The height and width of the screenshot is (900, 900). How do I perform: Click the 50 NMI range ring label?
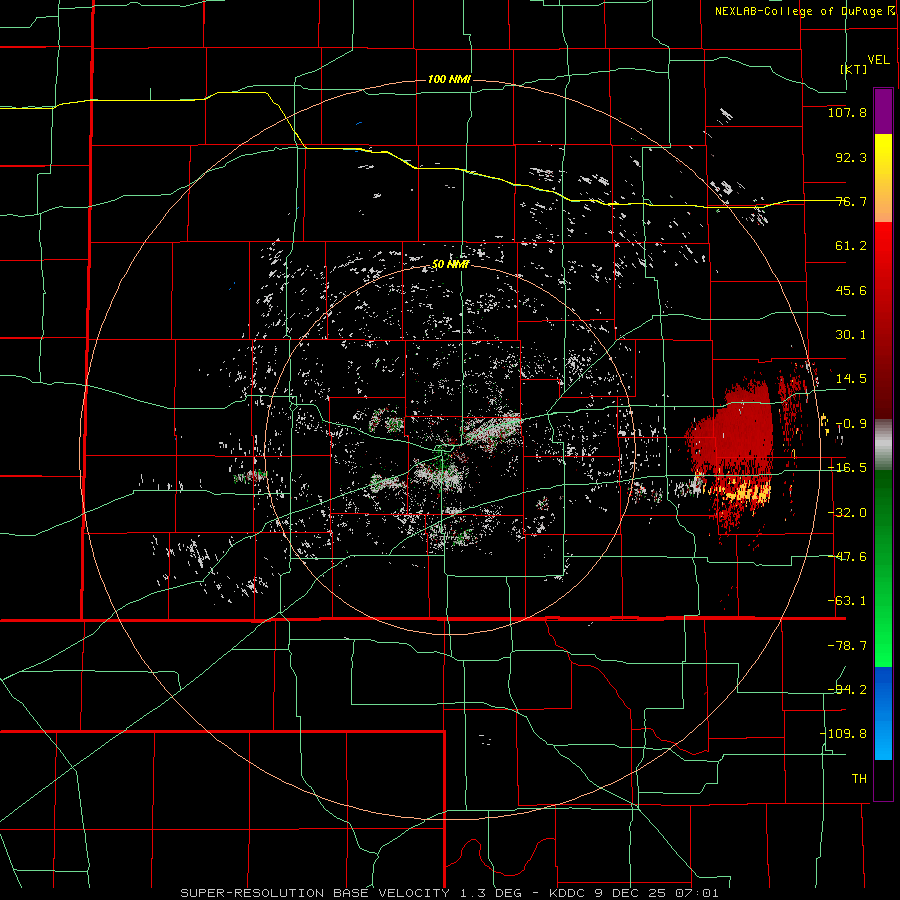pos(450,265)
